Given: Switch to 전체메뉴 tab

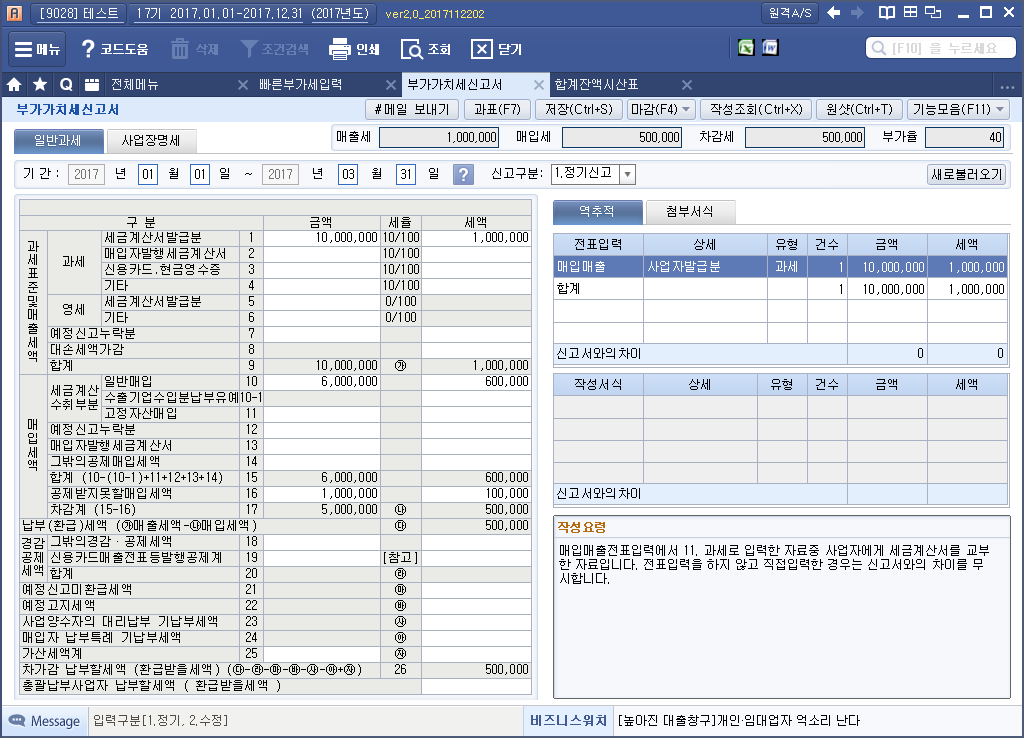Looking at the screenshot, I should 135,85.
